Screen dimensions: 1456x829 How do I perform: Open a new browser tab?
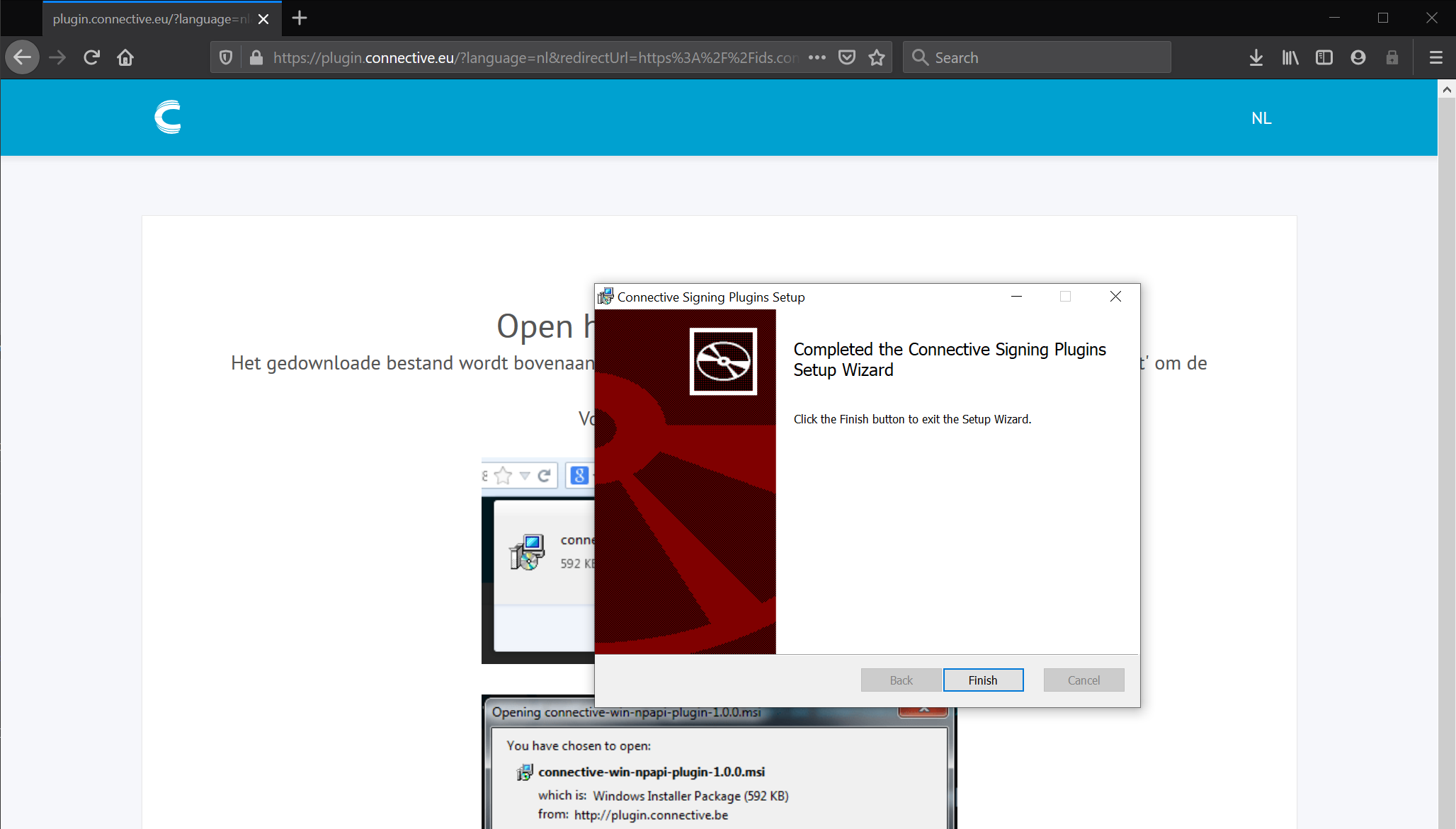(300, 18)
